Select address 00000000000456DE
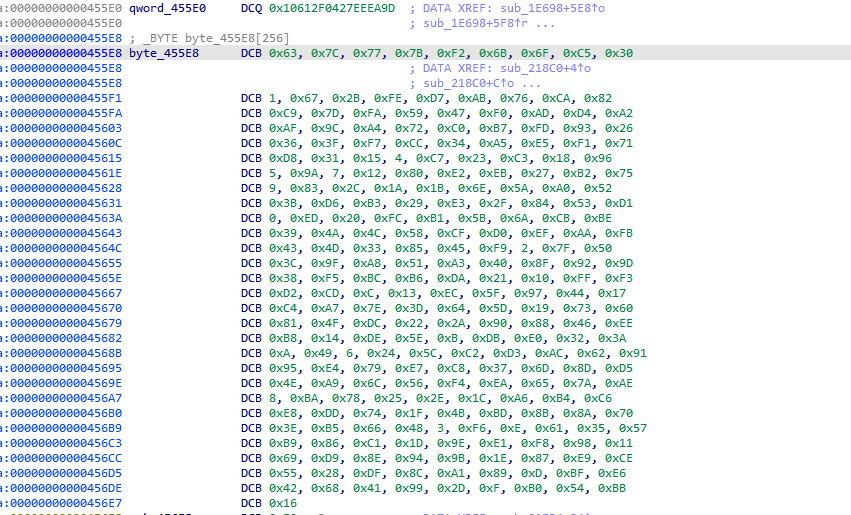 66,488
